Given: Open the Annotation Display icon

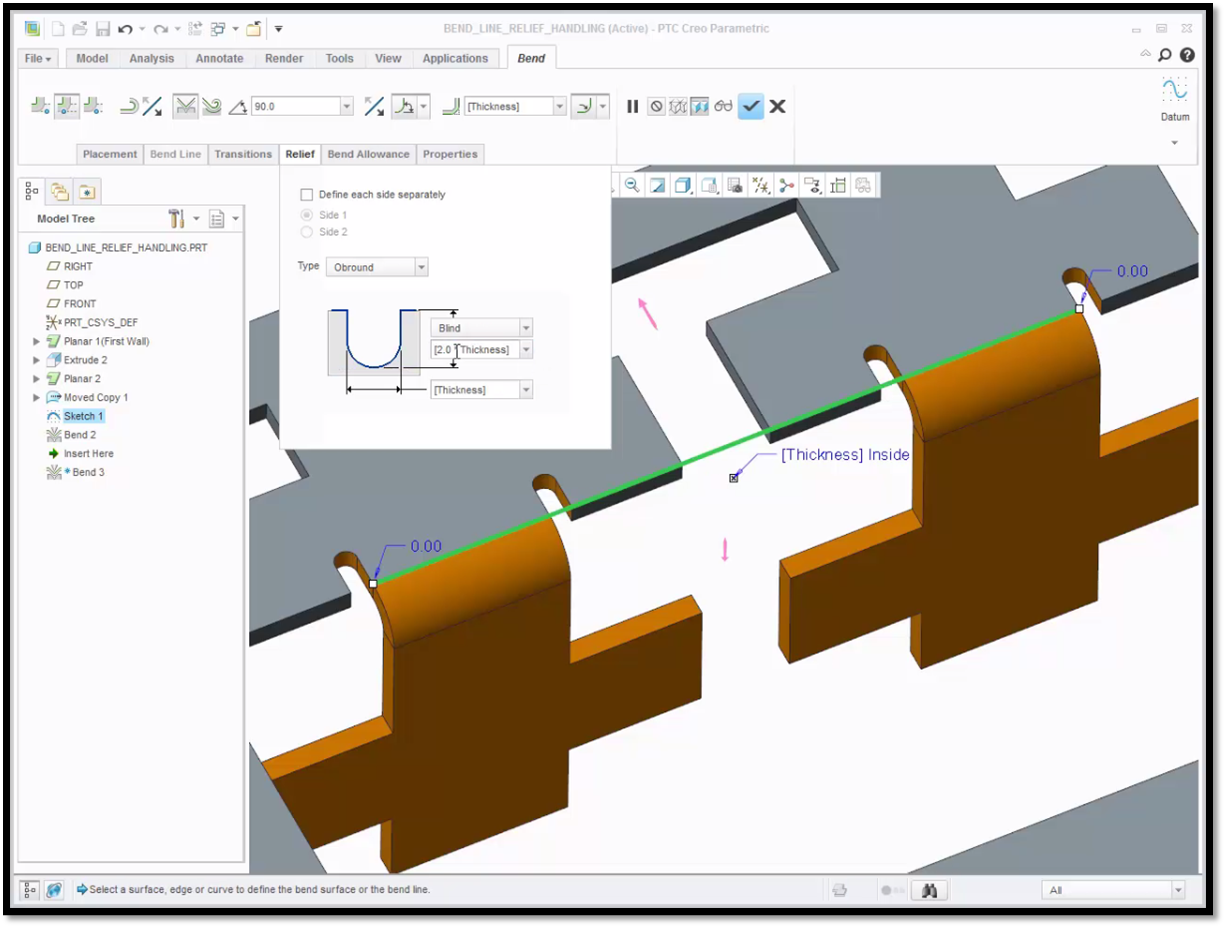Looking at the screenshot, I should (813, 185).
